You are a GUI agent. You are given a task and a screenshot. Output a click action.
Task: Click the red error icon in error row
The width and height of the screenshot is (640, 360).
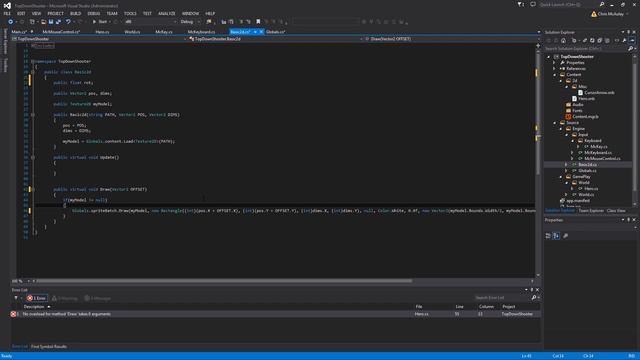13,314
